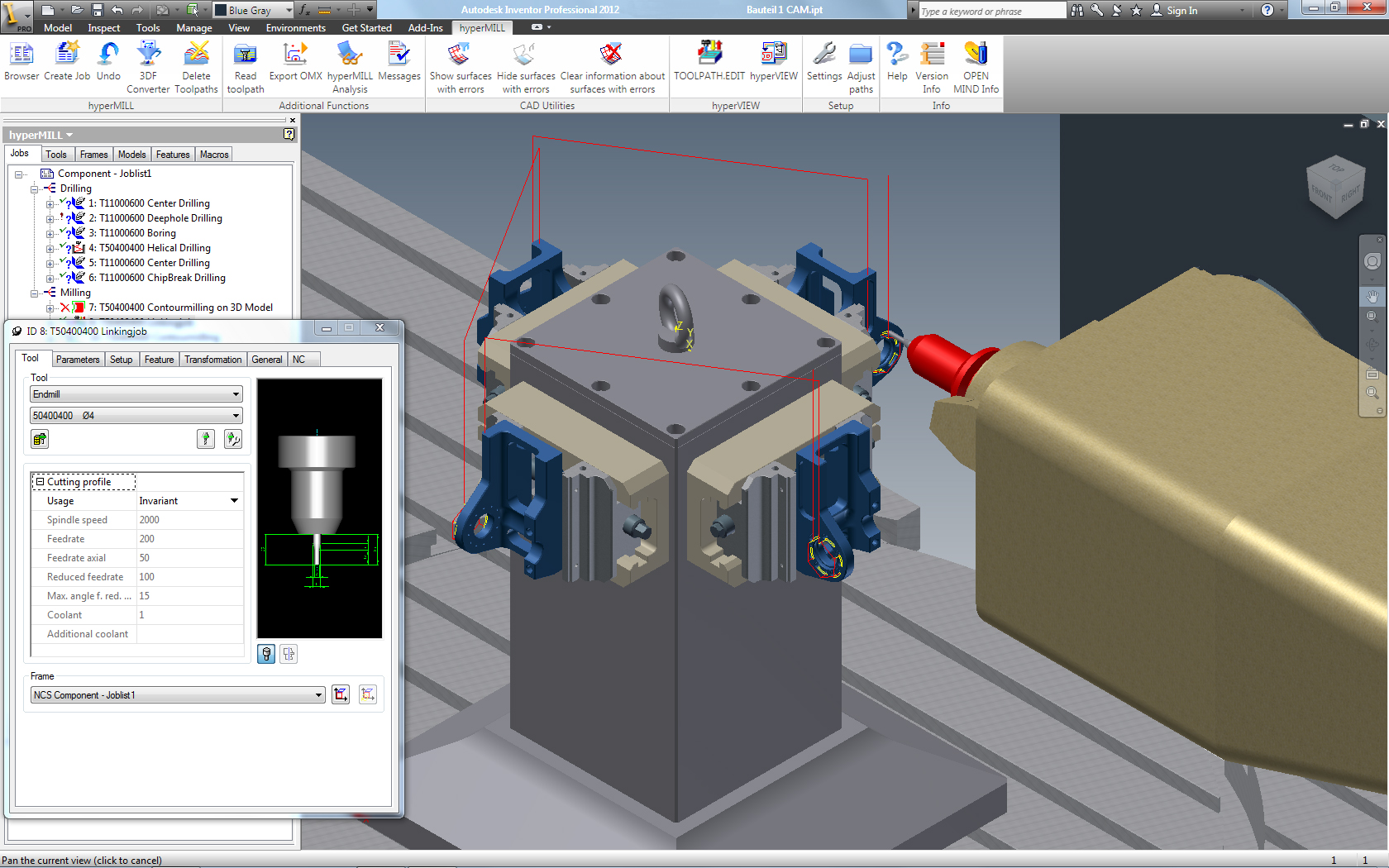Screen dimensions: 1389x868
Task: Launch TOOLPATH.EDIT from the ribbon
Action: (709, 55)
